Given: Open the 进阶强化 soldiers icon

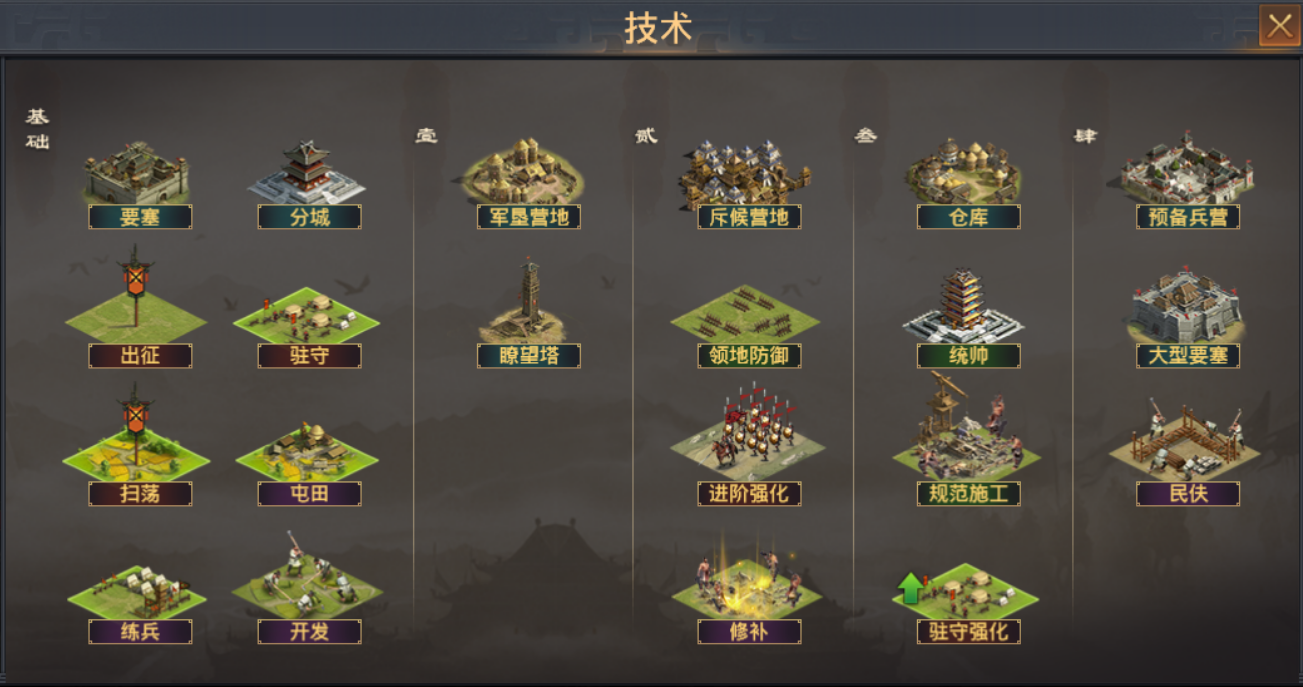Looking at the screenshot, I should (748, 434).
